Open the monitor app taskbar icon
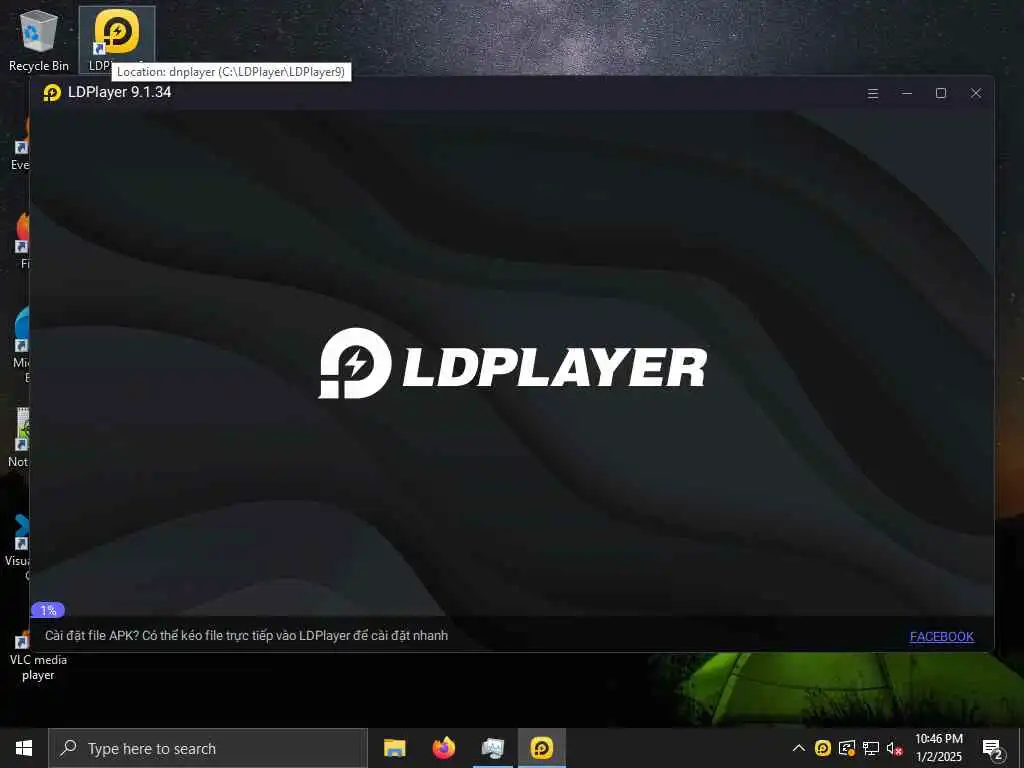 click(x=492, y=748)
